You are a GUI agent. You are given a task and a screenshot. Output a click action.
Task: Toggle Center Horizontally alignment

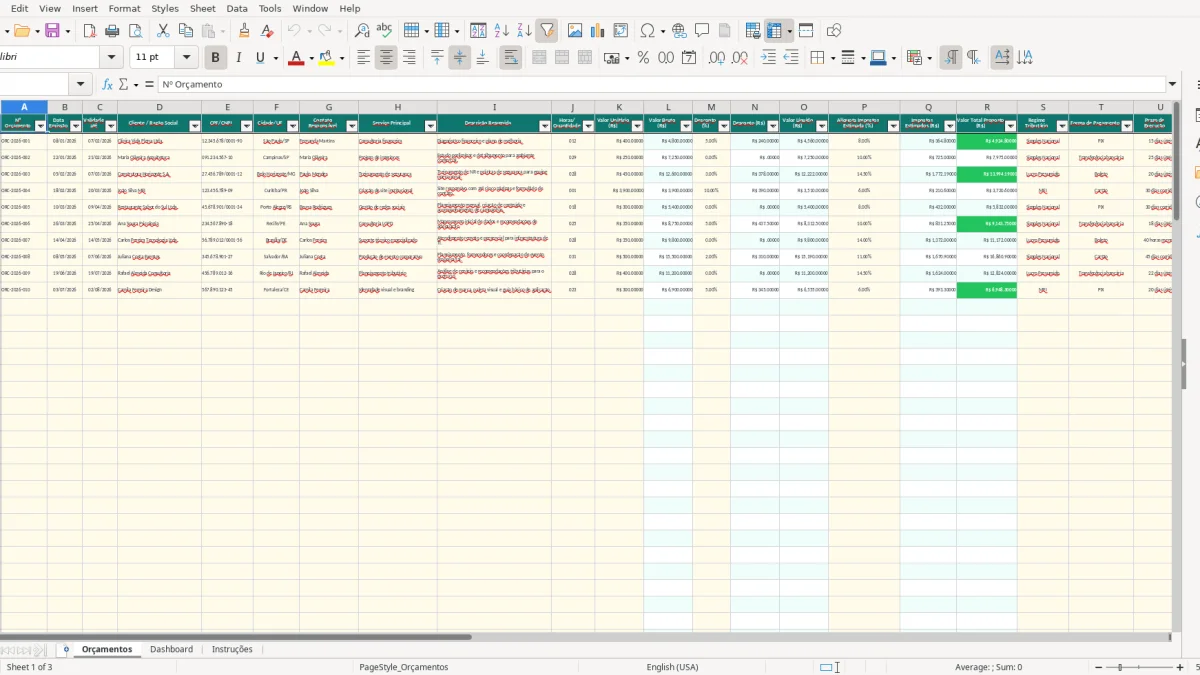click(386, 58)
